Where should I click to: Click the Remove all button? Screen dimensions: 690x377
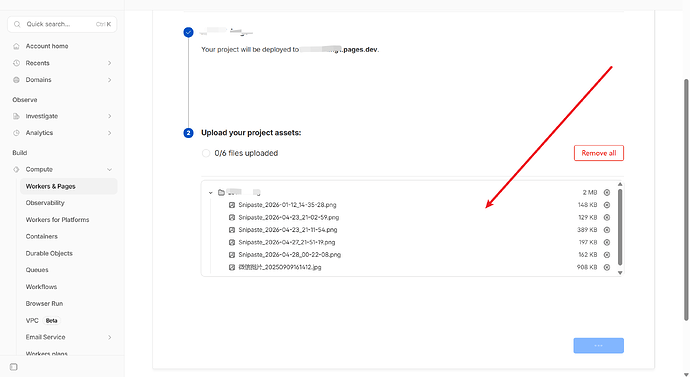(x=598, y=153)
